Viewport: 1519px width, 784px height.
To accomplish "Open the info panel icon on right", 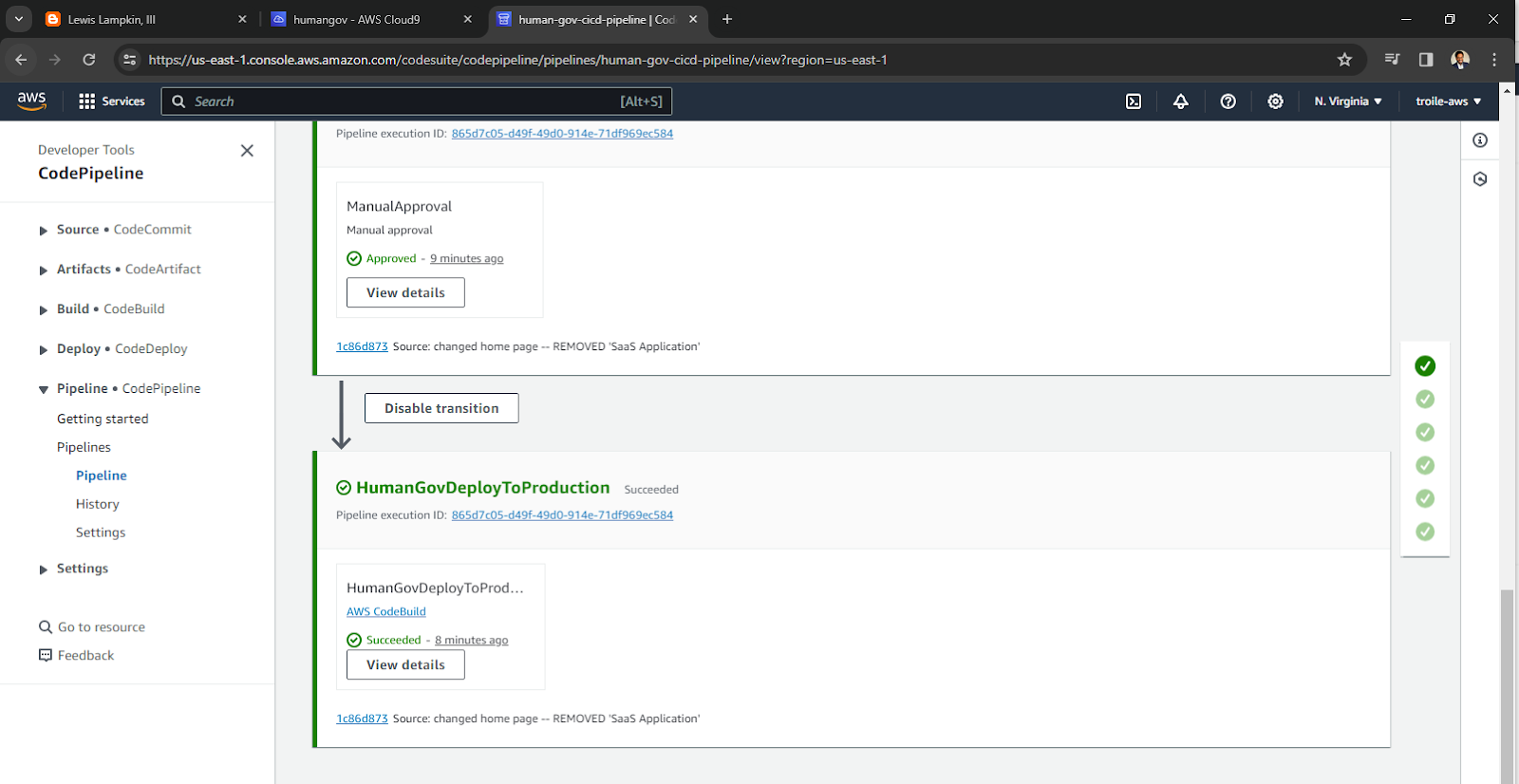I will pos(1480,140).
